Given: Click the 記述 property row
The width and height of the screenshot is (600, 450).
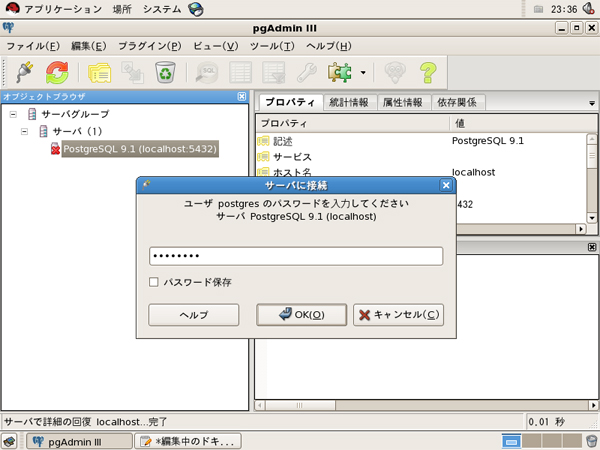Looking at the screenshot, I should (x=421, y=141).
